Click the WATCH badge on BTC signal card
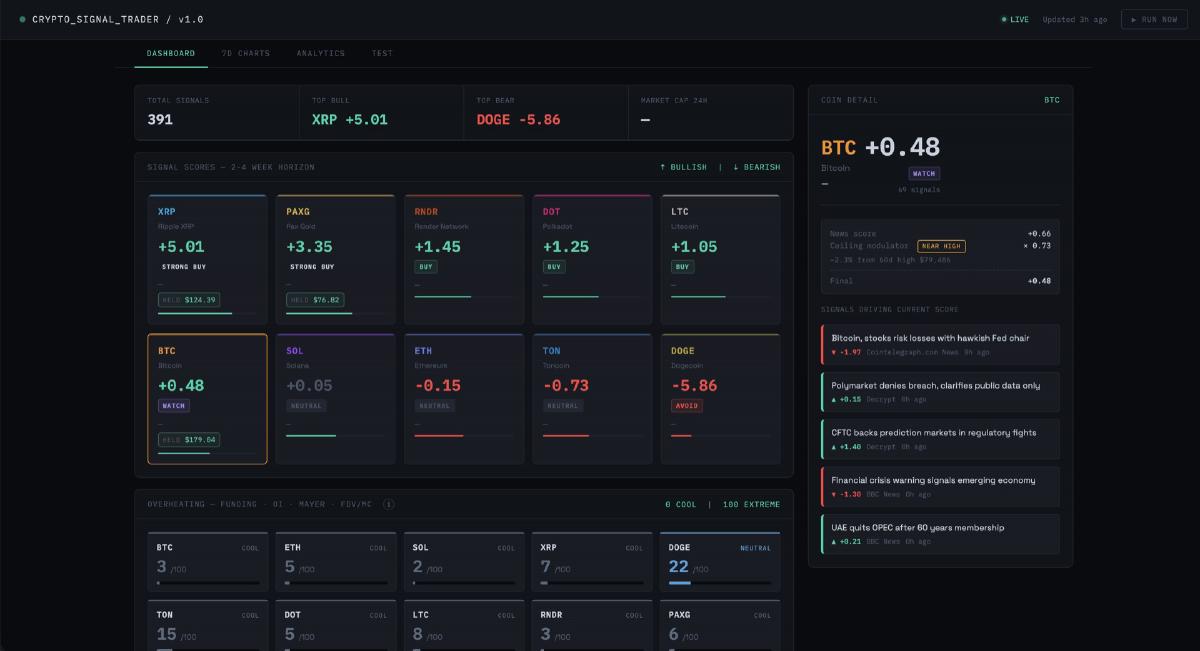The width and height of the screenshot is (1200, 651). [x=174, y=406]
